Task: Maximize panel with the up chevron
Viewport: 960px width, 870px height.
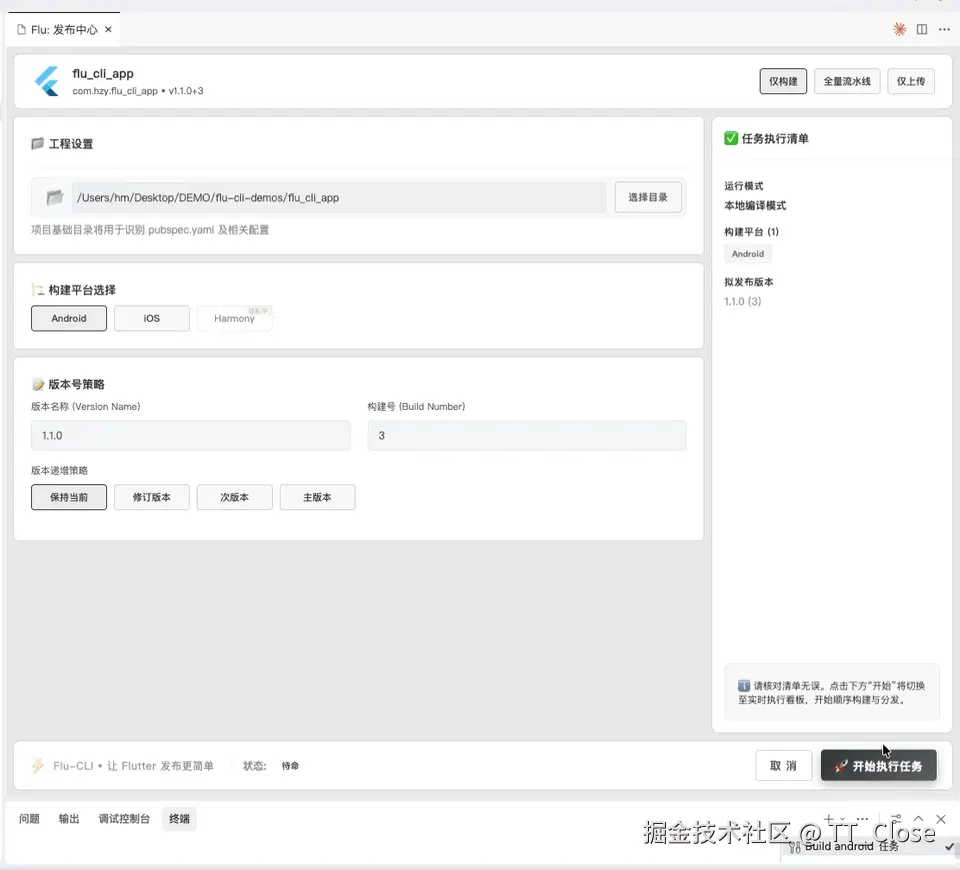Action: point(918,819)
